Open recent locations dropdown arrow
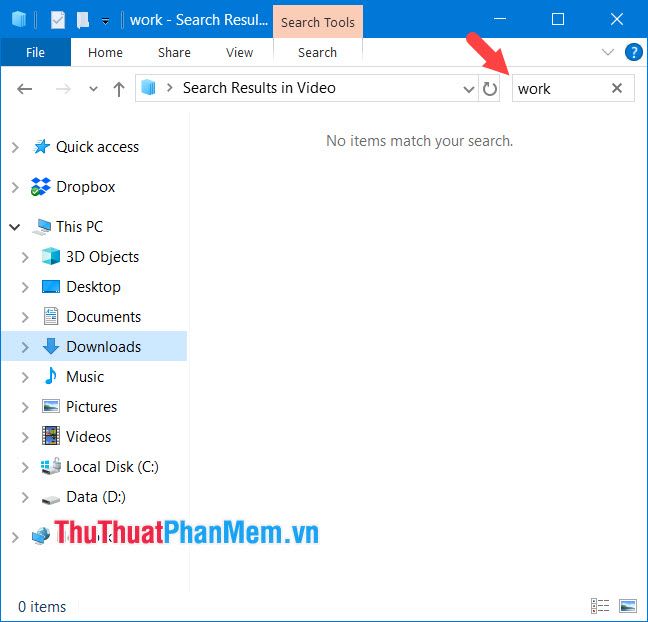The width and height of the screenshot is (648, 622). point(93,89)
